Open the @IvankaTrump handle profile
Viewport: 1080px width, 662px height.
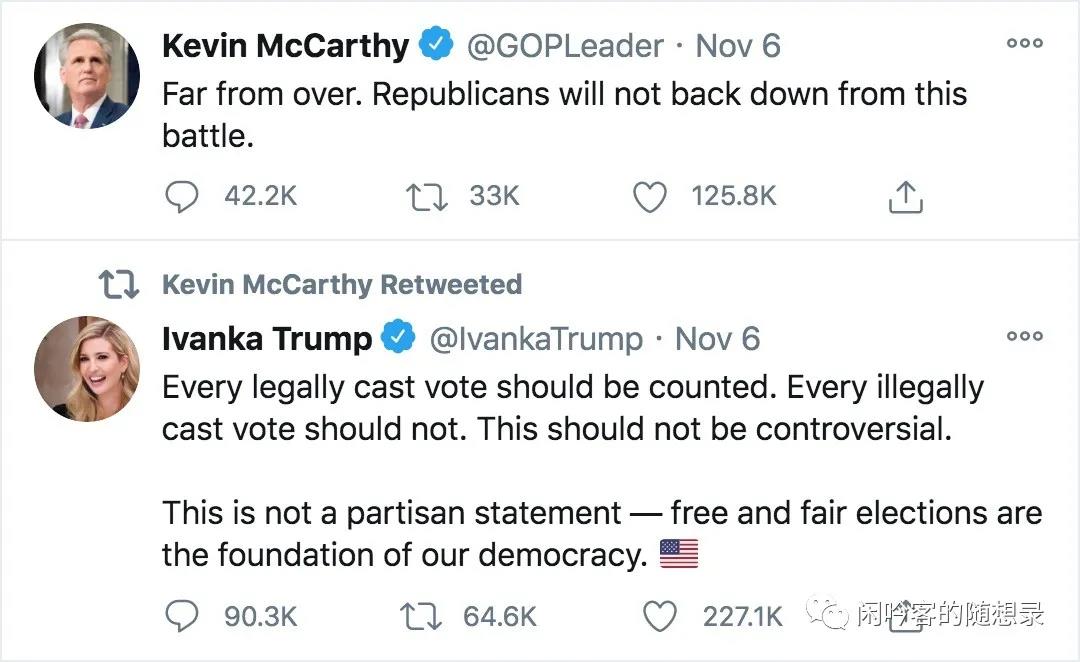click(x=536, y=339)
